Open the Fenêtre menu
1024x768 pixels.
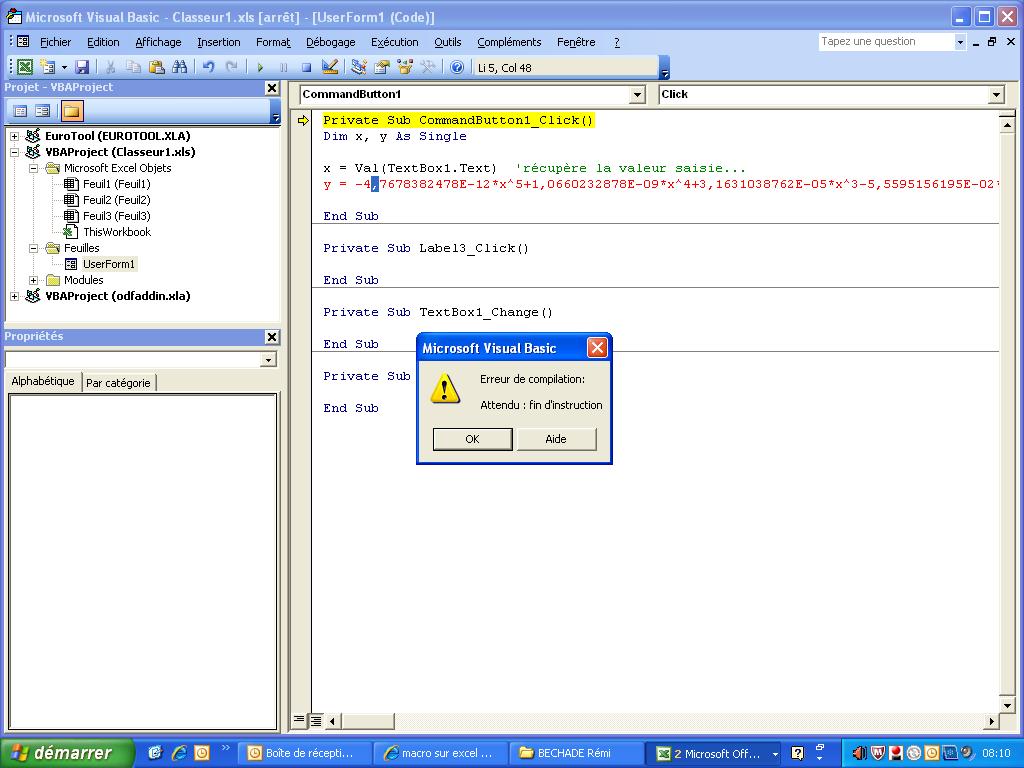click(576, 42)
